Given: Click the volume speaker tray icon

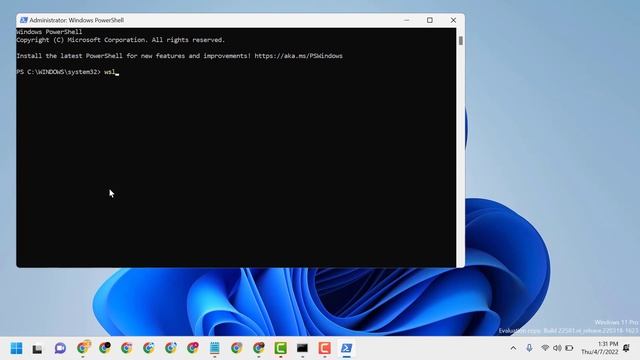Looking at the screenshot, I should click(x=557, y=348).
